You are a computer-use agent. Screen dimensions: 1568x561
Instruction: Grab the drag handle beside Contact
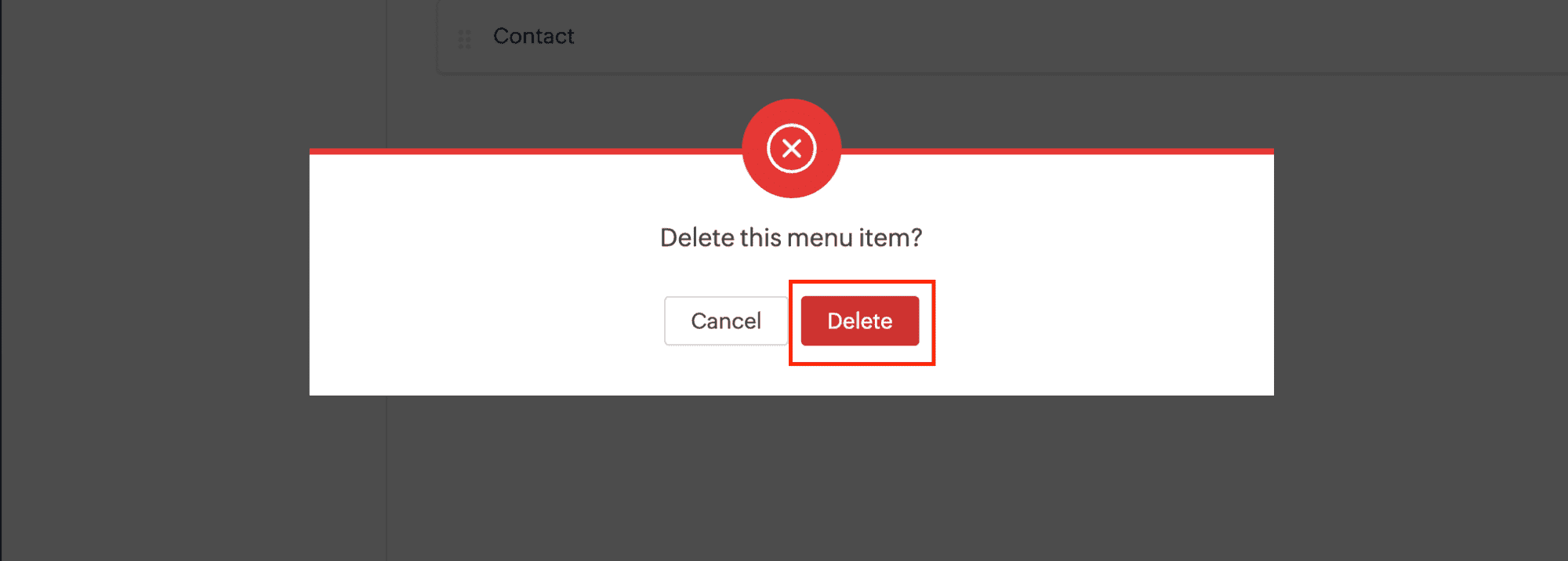coord(464,38)
